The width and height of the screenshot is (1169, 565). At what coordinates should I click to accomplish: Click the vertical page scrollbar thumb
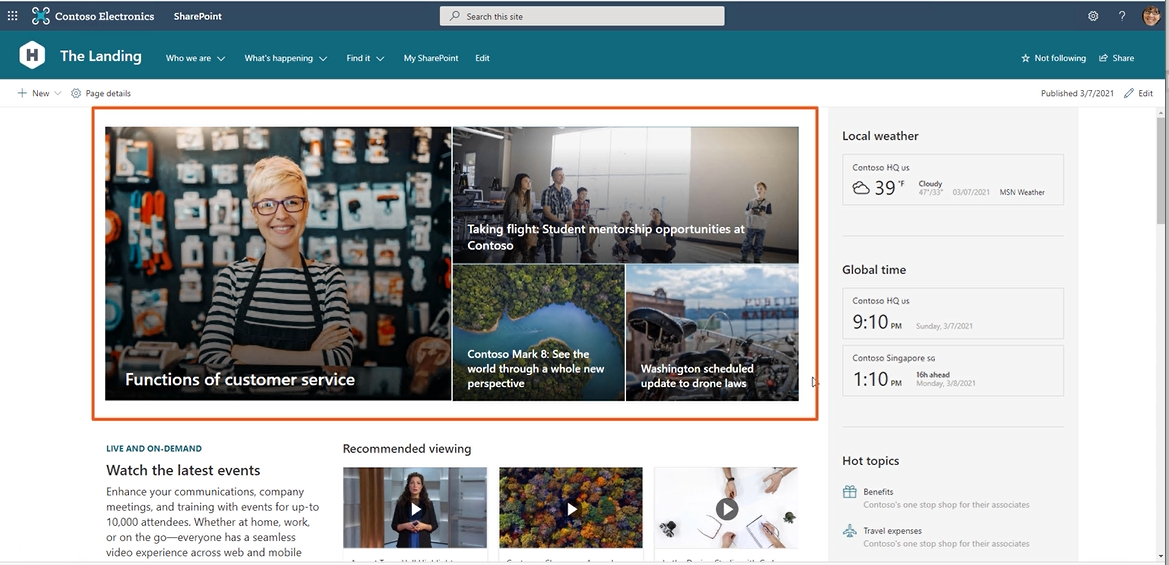click(1162, 170)
